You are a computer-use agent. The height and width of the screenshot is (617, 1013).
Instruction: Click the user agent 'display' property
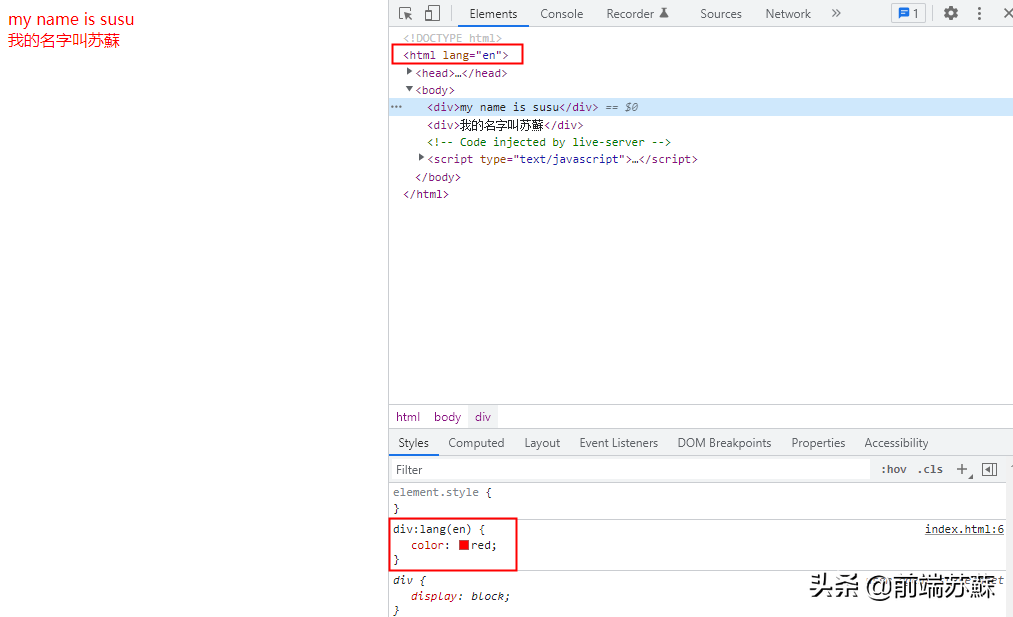(435, 596)
